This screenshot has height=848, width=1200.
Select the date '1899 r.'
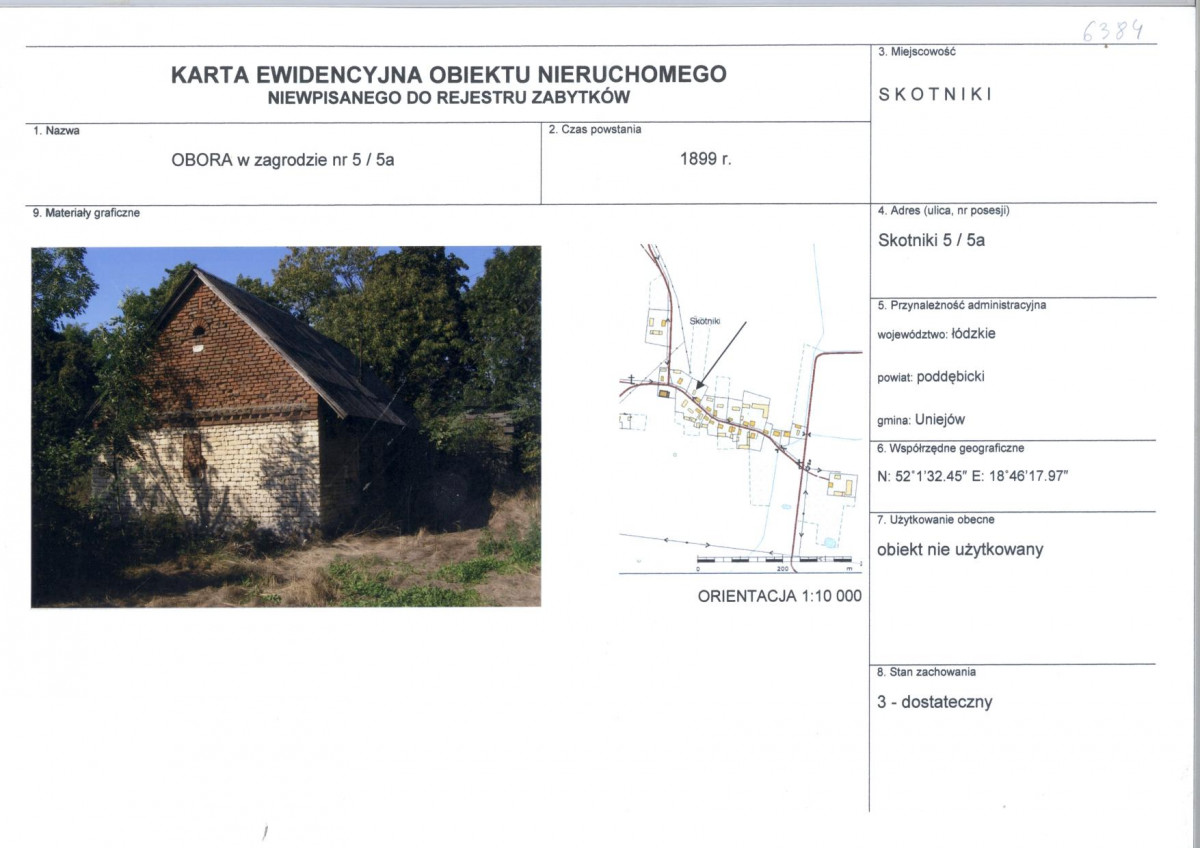click(x=706, y=159)
